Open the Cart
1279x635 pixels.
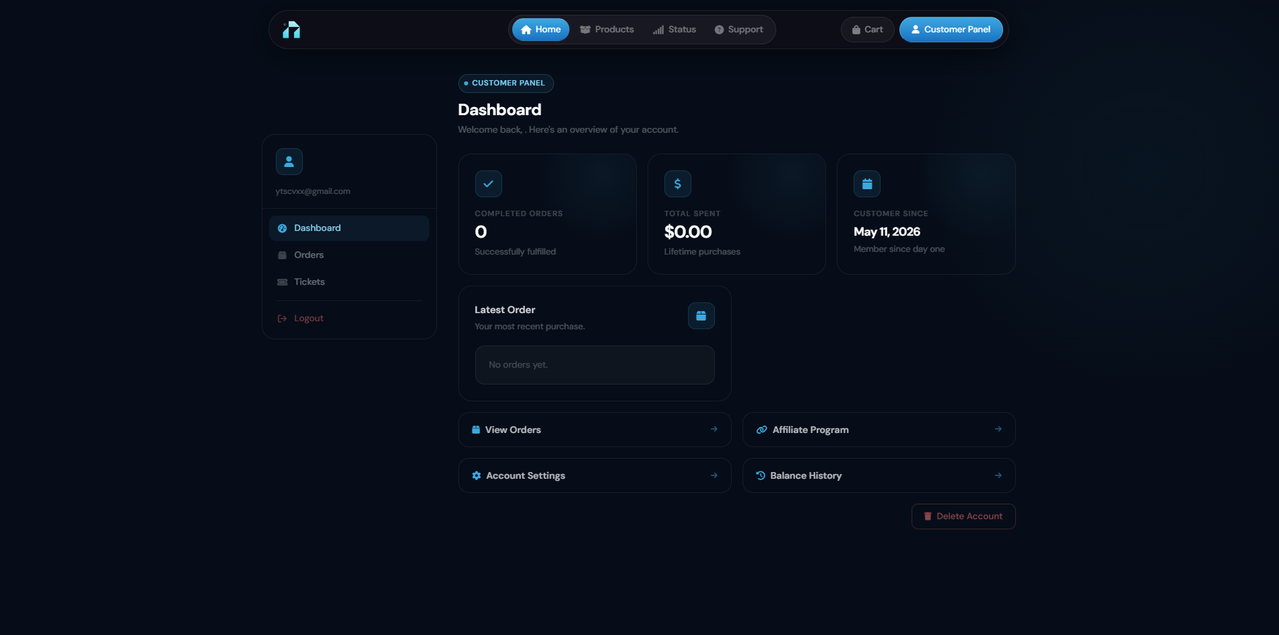(x=867, y=30)
